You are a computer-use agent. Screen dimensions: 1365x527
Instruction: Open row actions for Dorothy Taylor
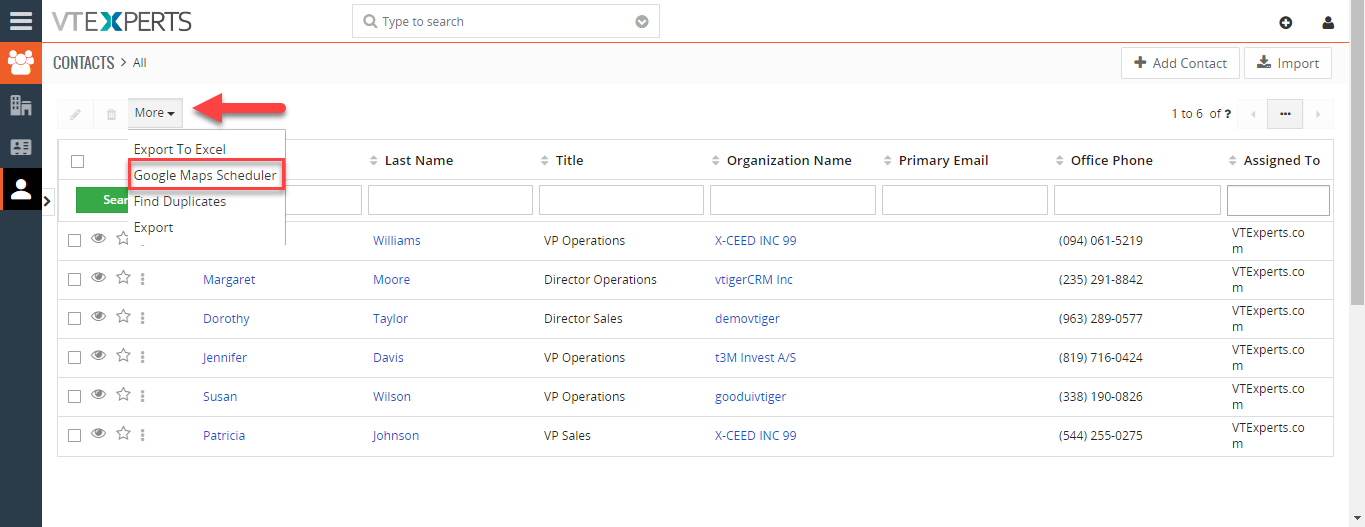pyautogui.click(x=143, y=319)
